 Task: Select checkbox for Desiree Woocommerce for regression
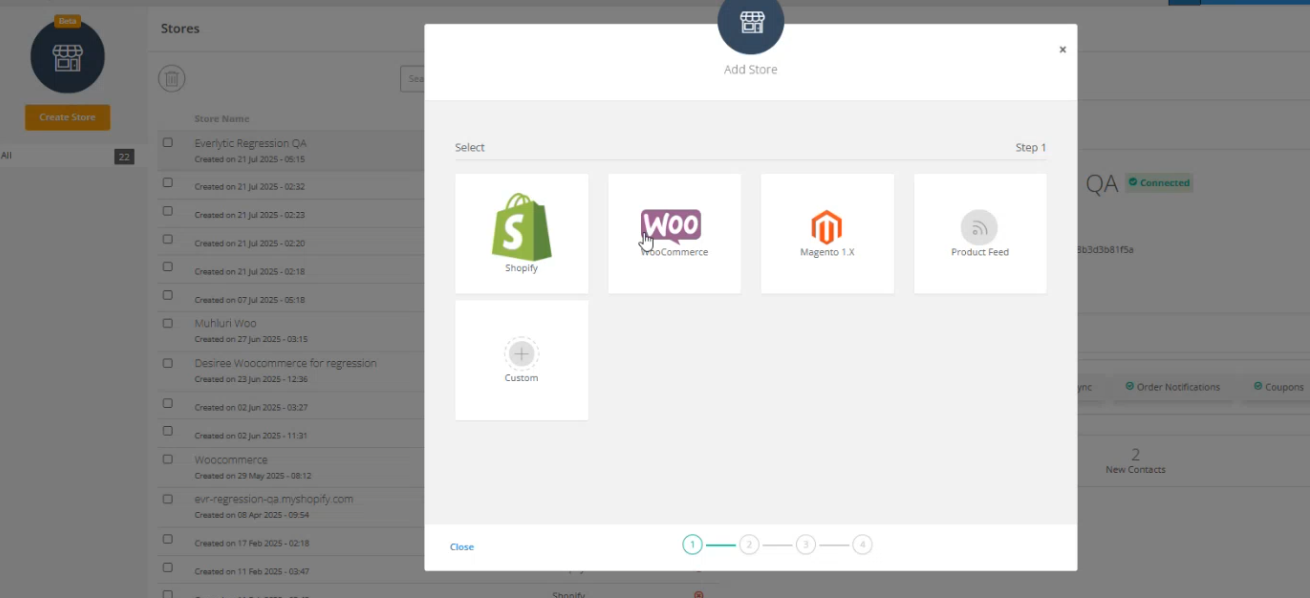pyautogui.click(x=168, y=363)
